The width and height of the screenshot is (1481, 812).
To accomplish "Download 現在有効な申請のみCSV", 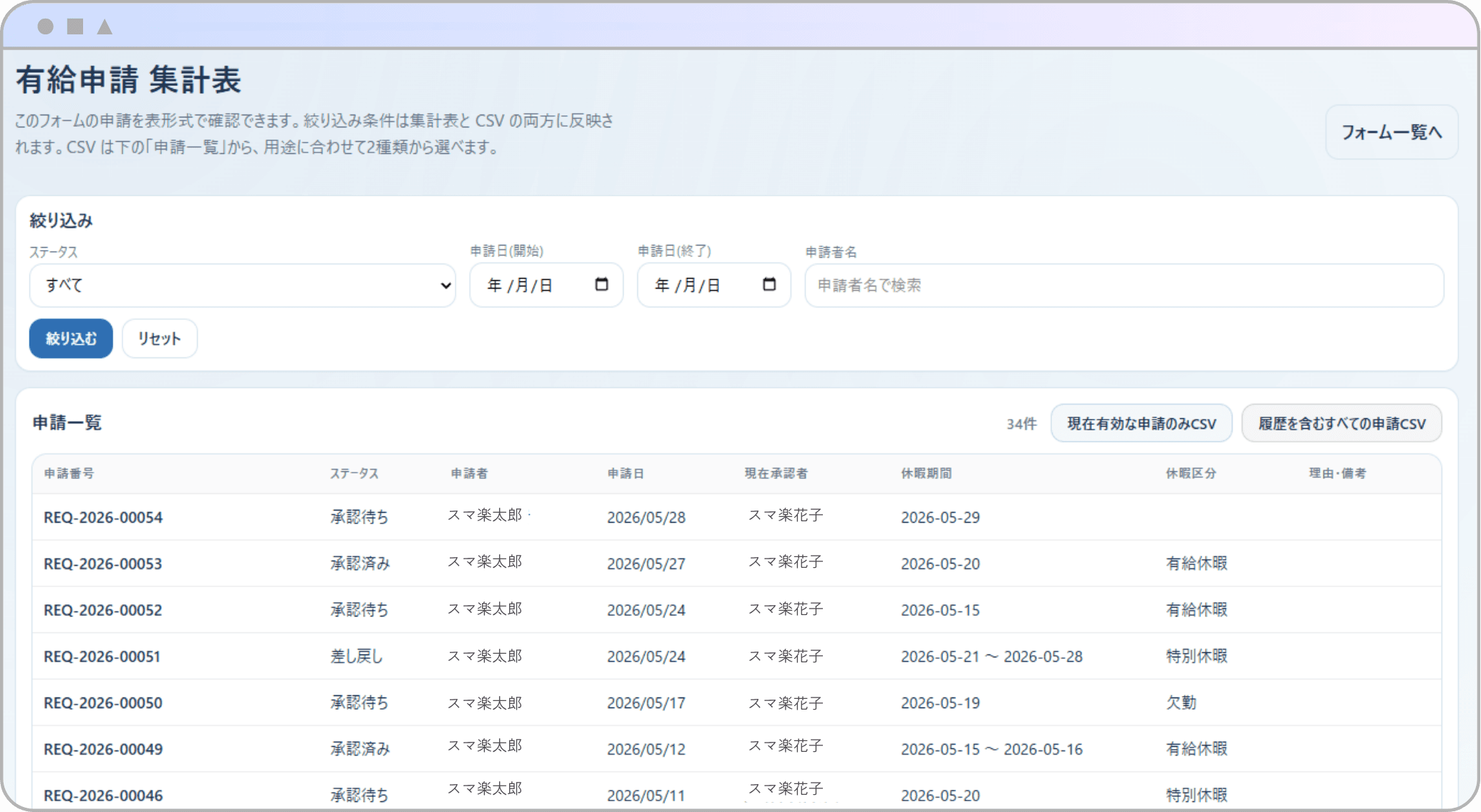I will 1141,423.
